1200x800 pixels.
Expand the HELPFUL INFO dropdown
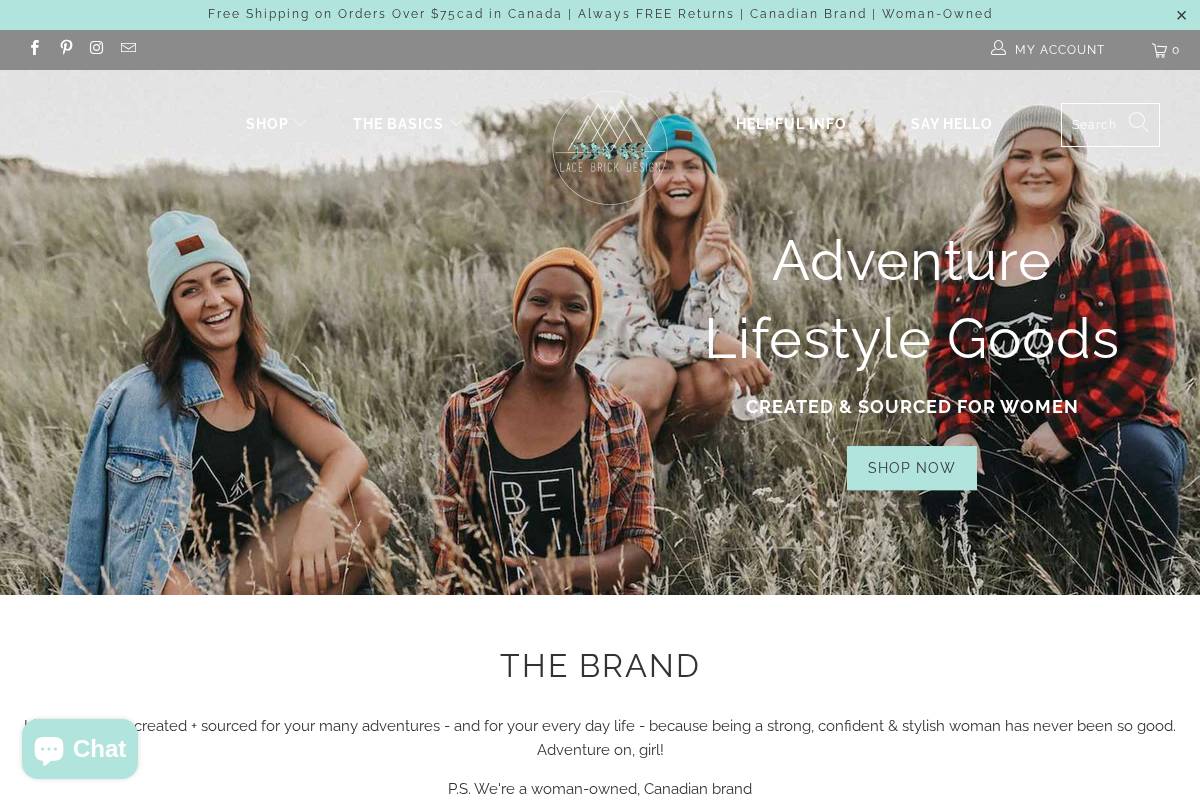pos(800,124)
